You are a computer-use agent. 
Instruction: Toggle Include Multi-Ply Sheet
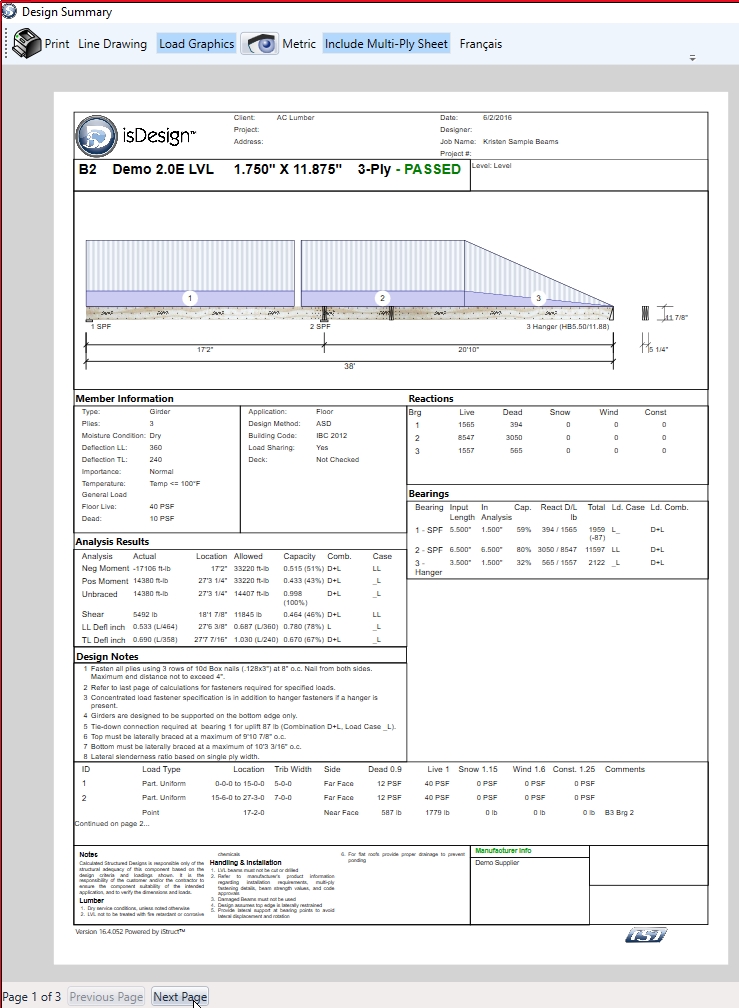click(386, 44)
